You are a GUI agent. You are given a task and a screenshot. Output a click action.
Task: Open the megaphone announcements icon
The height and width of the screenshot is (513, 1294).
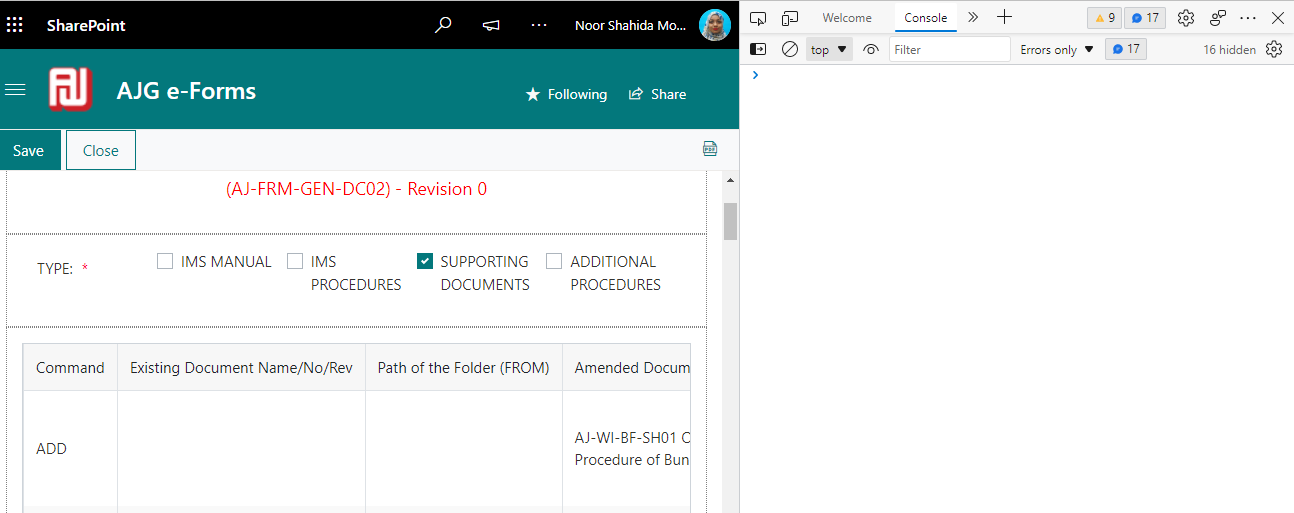491,25
